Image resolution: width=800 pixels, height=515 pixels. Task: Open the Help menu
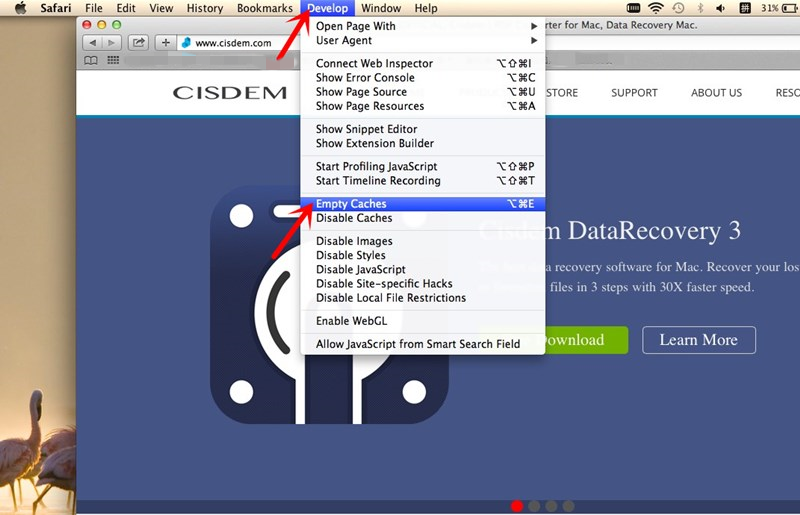426,8
